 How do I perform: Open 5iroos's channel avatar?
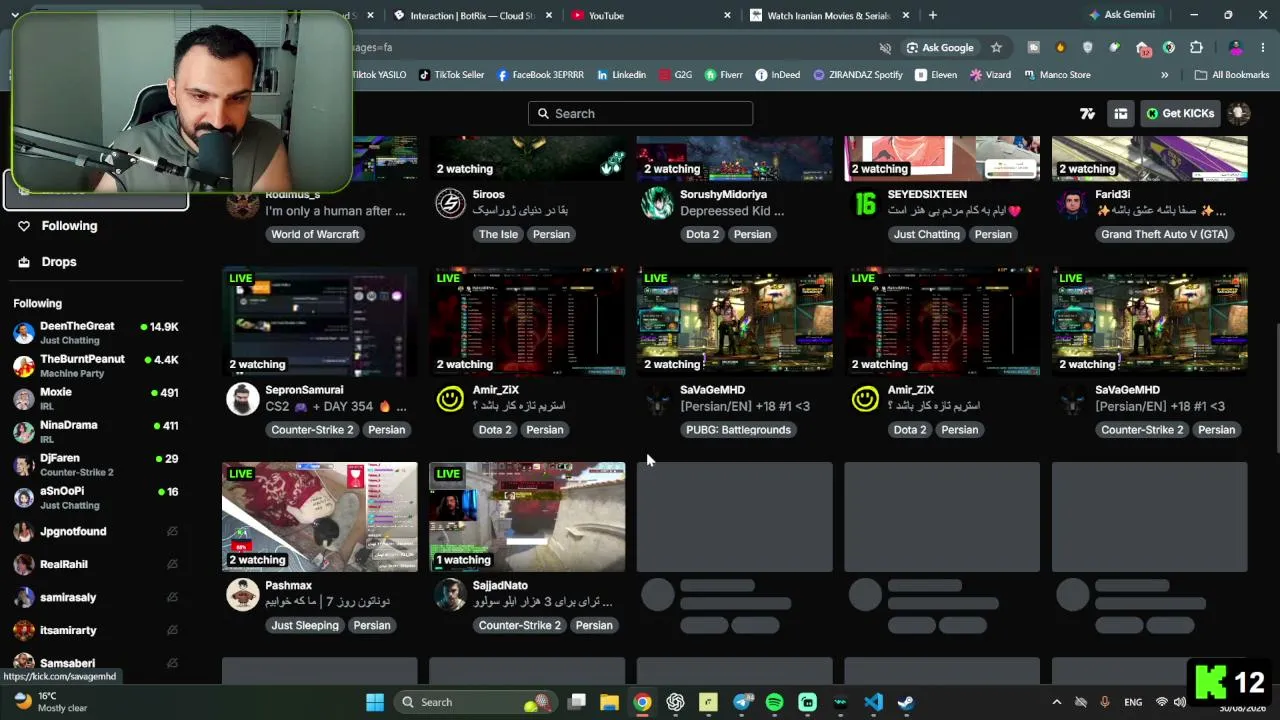450,204
